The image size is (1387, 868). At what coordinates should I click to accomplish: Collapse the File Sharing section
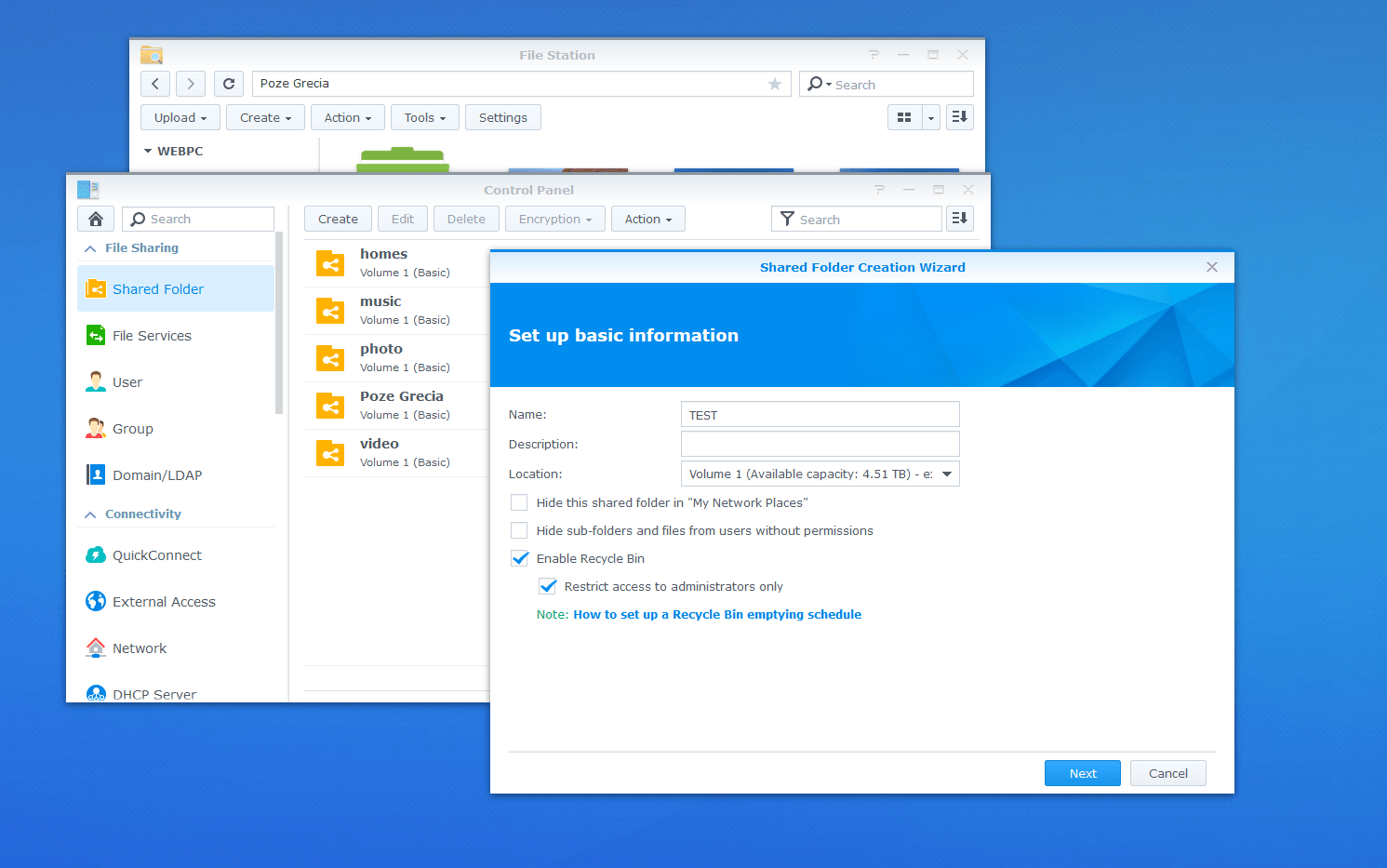click(90, 248)
